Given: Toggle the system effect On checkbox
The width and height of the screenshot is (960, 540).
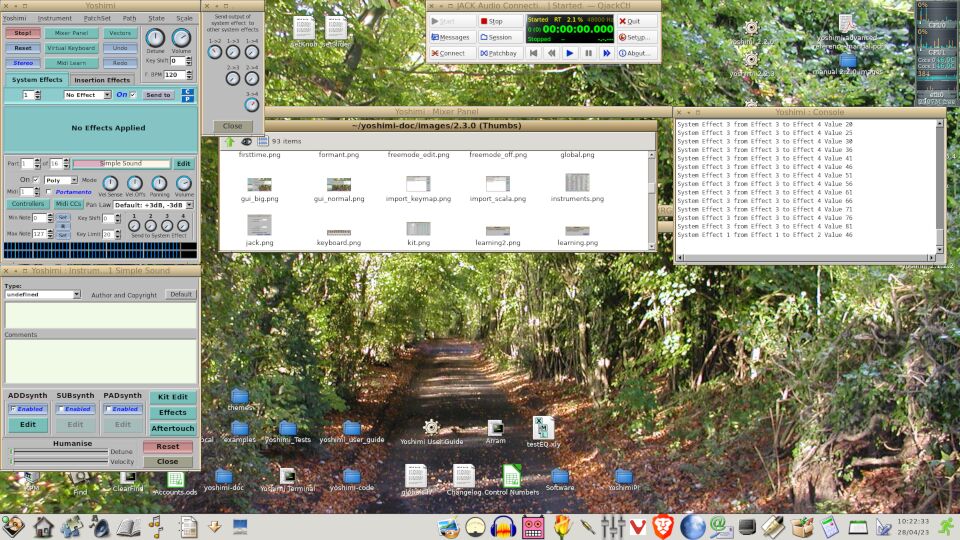Looking at the screenshot, I should click(133, 95).
